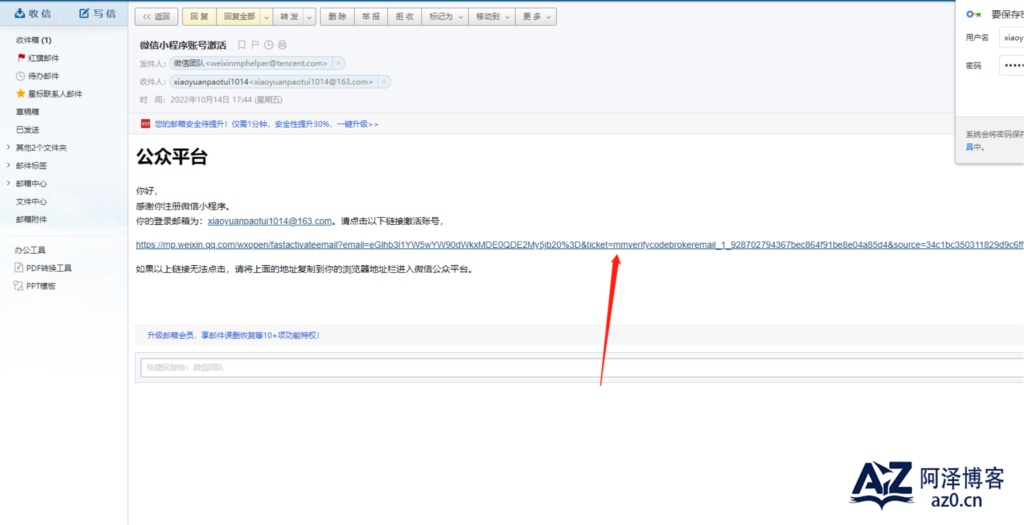Viewport: 1024px width, 525px height.
Task: Click the 一键升级>> security upgrade link
Action: [358, 123]
